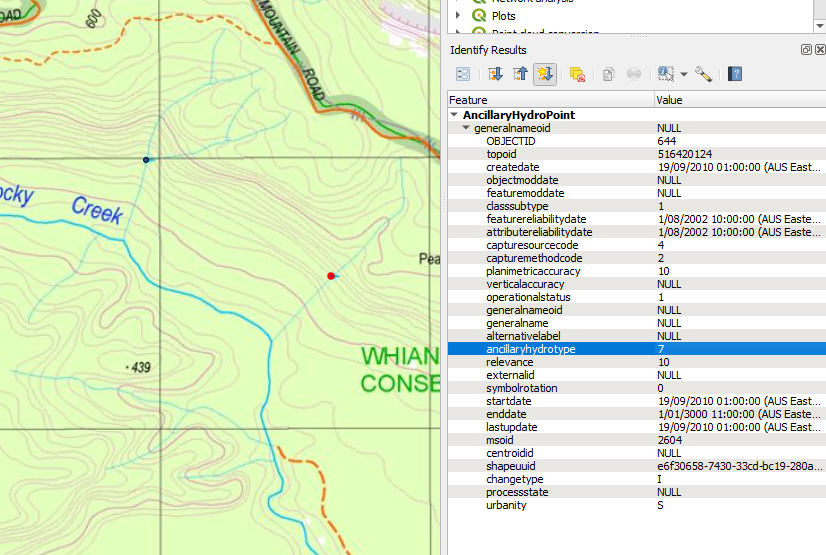Select the featuremoddate attribute row
The image size is (826, 555).
637,193
